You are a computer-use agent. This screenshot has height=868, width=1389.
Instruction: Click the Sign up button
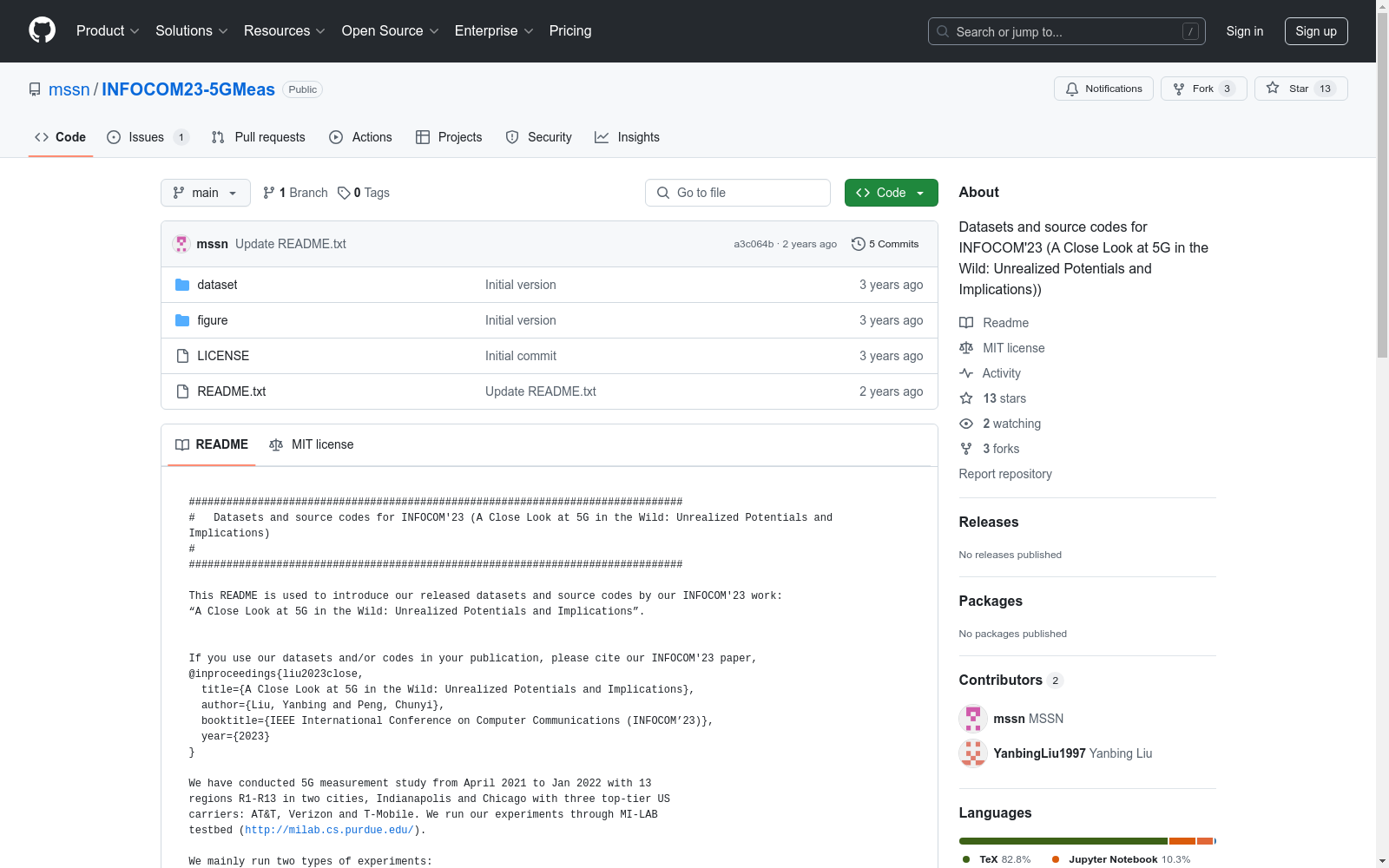point(1316,31)
